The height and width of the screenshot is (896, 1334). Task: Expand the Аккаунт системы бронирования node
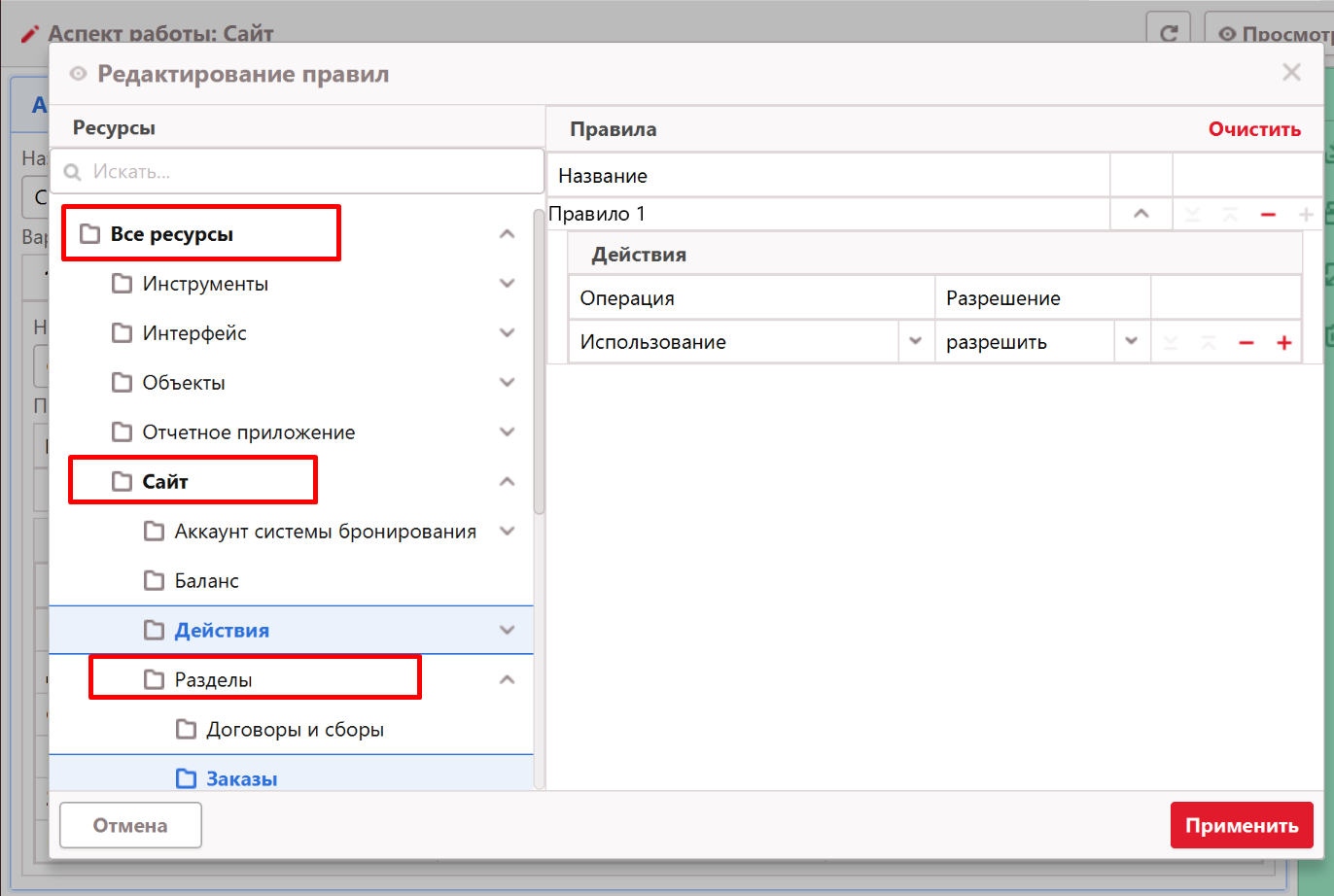[x=507, y=532]
